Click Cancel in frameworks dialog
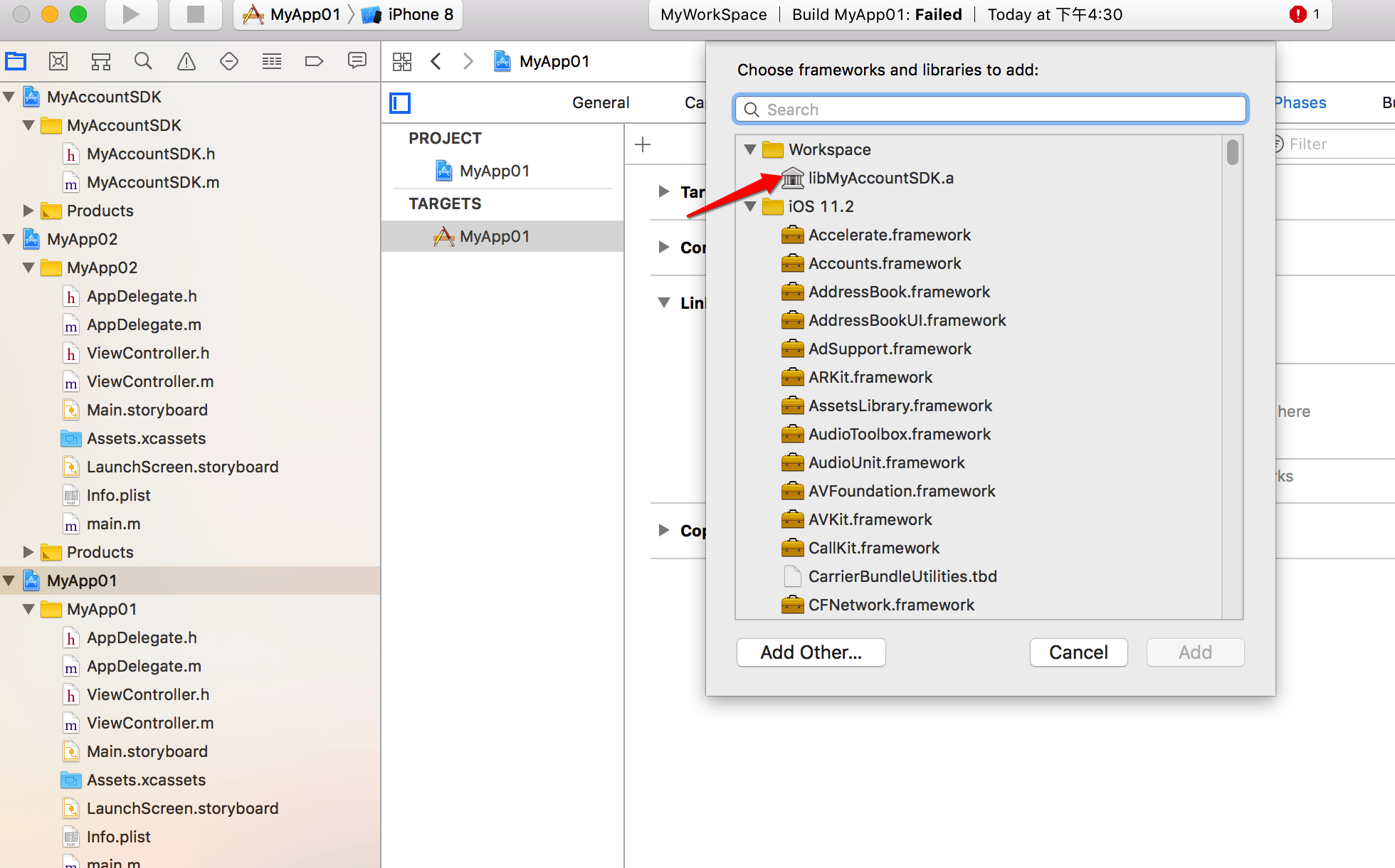 1079,652
